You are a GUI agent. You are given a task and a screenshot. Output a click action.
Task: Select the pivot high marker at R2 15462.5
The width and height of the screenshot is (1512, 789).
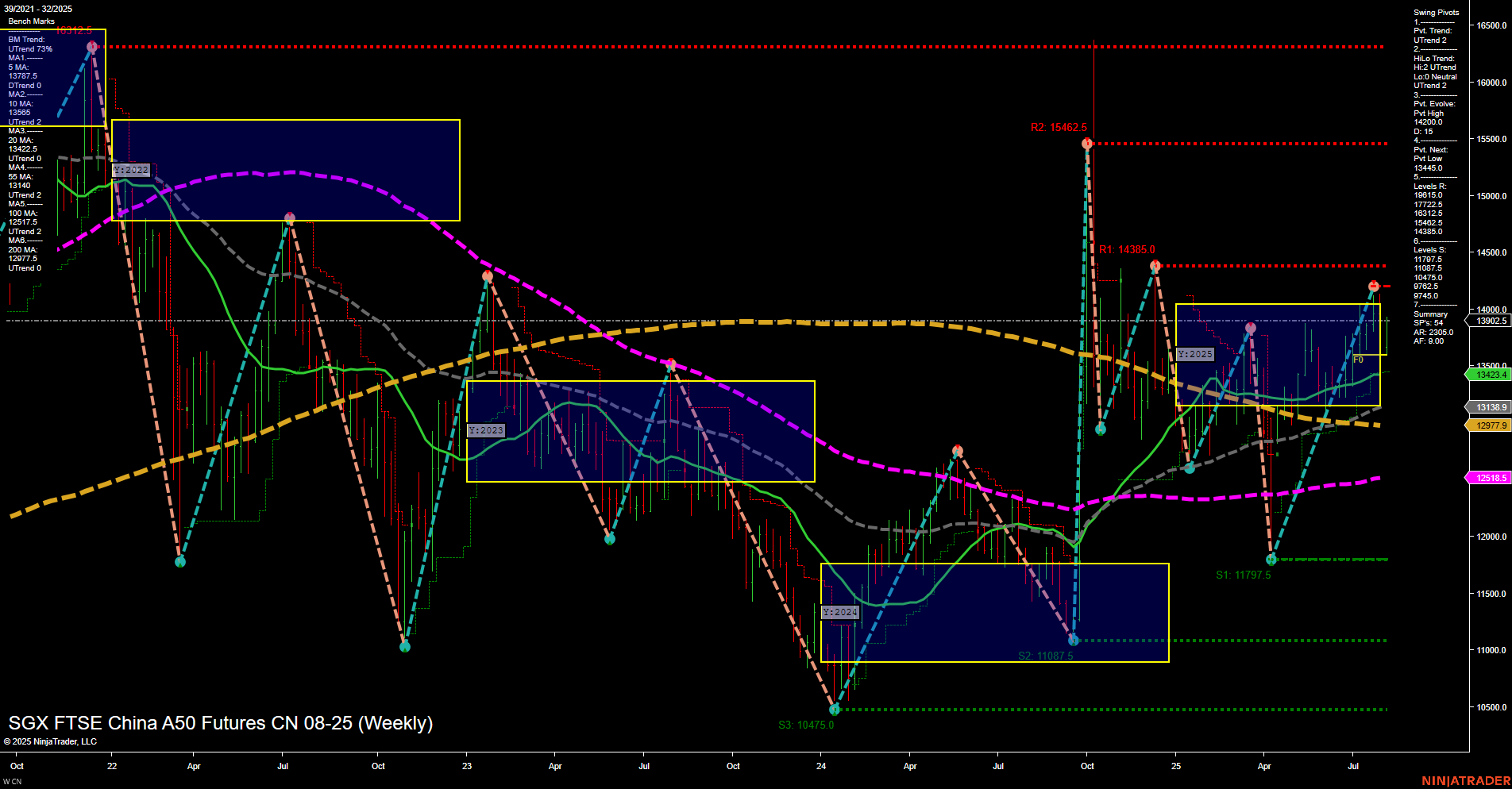point(1087,143)
